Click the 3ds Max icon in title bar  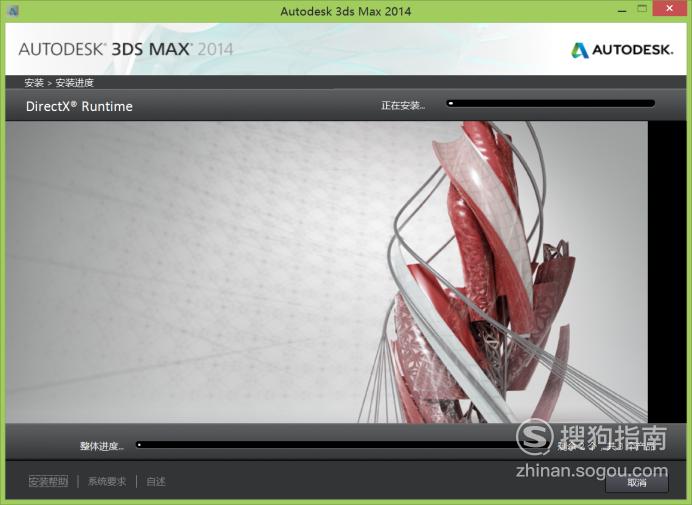[13, 11]
